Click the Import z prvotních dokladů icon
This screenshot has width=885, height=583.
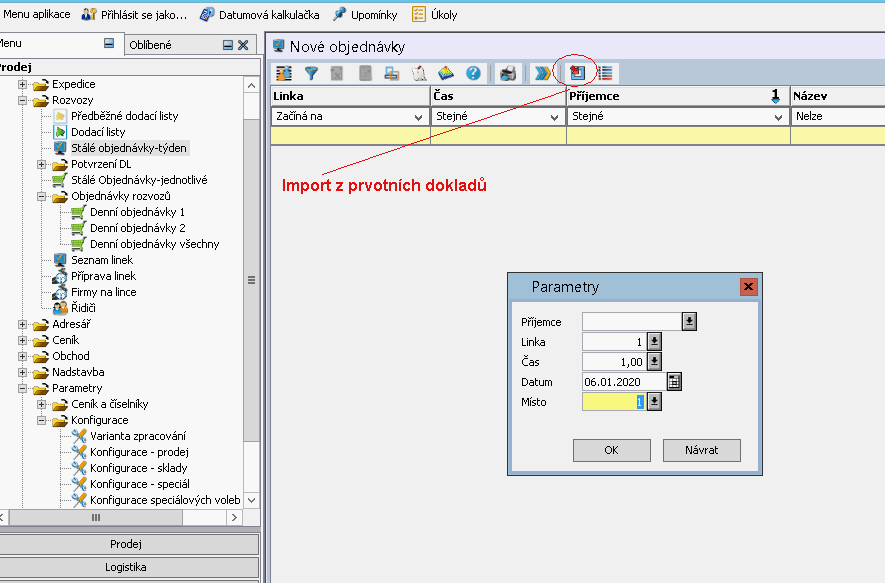click(577, 73)
